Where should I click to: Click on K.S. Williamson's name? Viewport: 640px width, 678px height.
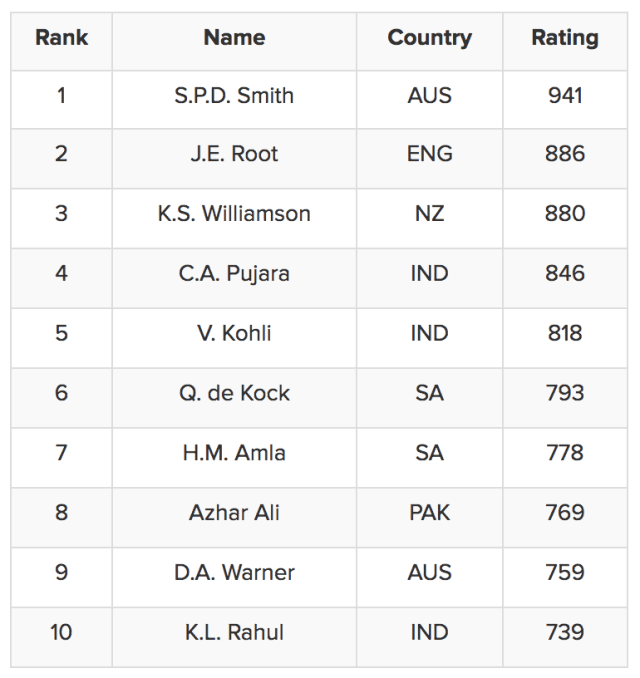pos(234,214)
